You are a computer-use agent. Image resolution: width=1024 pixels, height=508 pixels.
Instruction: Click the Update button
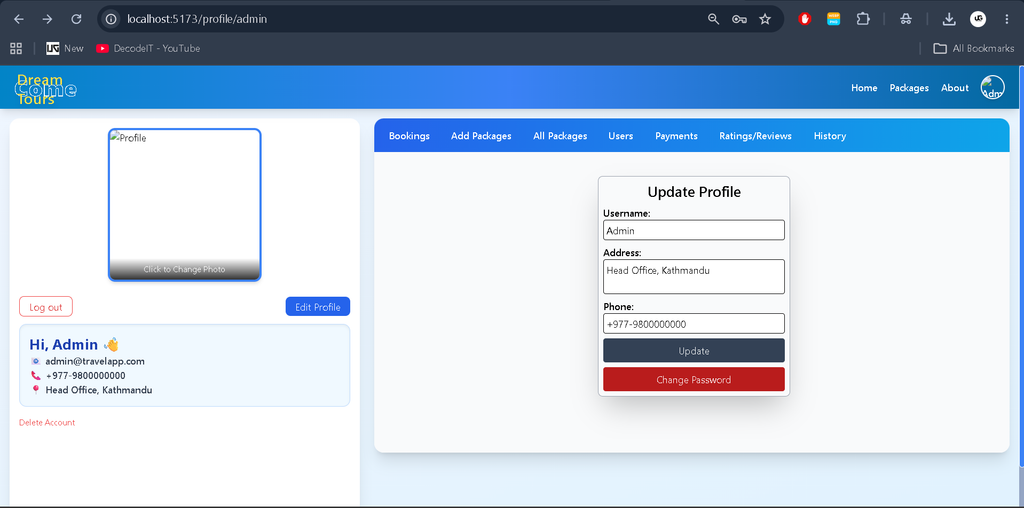pyautogui.click(x=694, y=351)
